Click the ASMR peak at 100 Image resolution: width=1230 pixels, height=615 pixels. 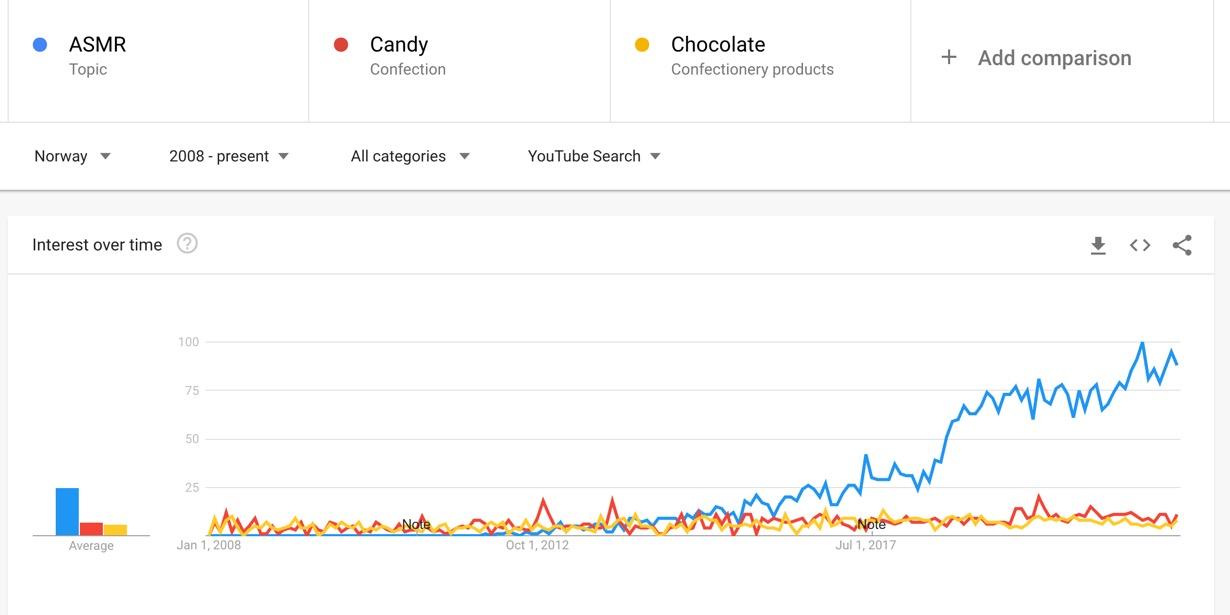point(1142,343)
